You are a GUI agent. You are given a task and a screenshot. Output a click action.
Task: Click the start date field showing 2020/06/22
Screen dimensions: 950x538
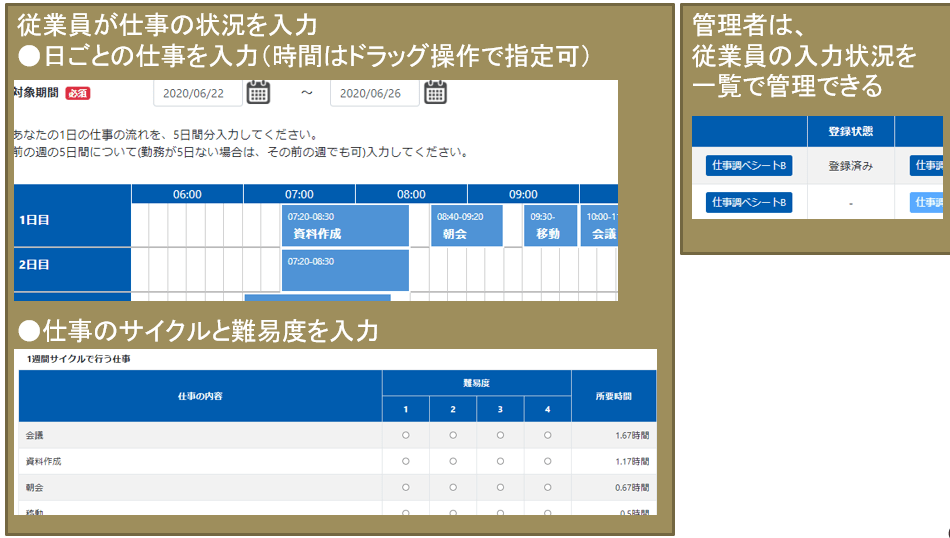(198, 93)
